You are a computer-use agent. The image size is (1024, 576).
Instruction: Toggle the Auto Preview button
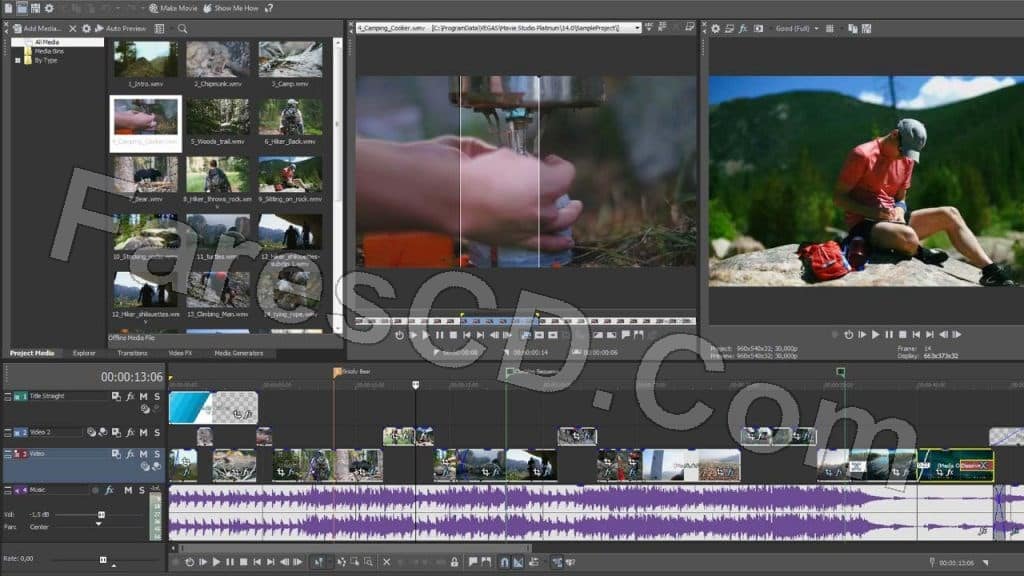(x=121, y=29)
